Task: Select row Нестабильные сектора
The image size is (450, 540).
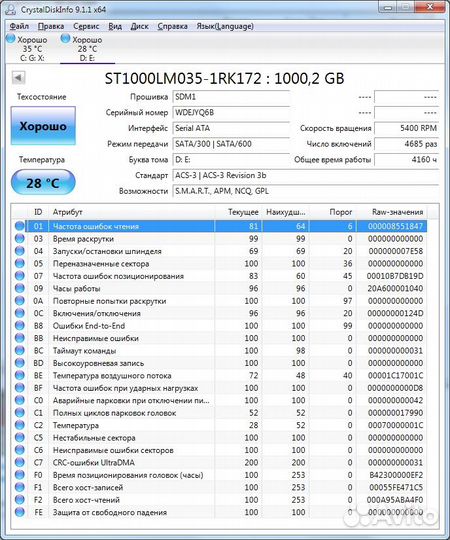Action: click(220, 437)
